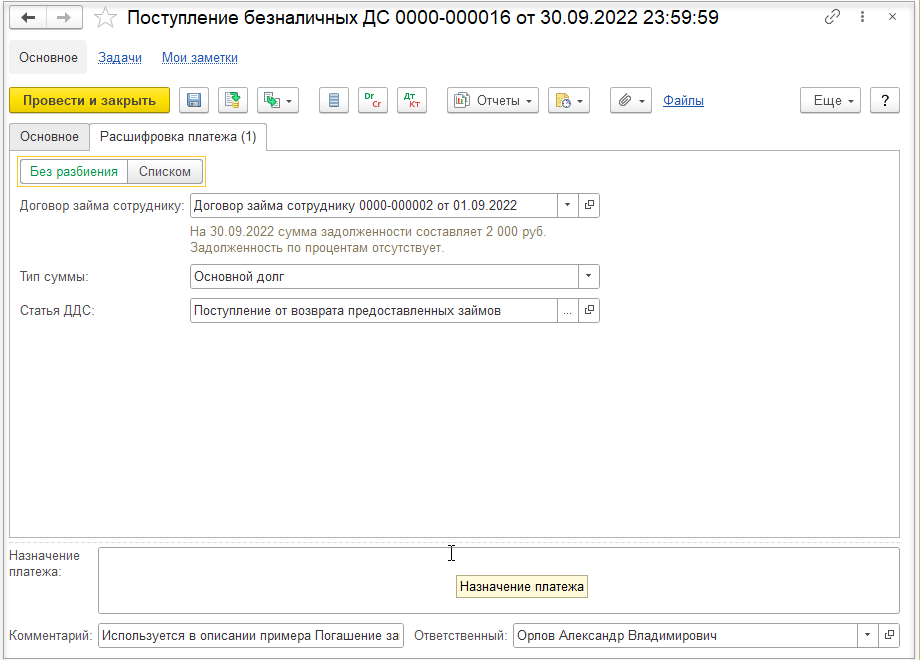Select the Без разбиения toggle option
Screen dimensions: 920x660
click(x=74, y=172)
